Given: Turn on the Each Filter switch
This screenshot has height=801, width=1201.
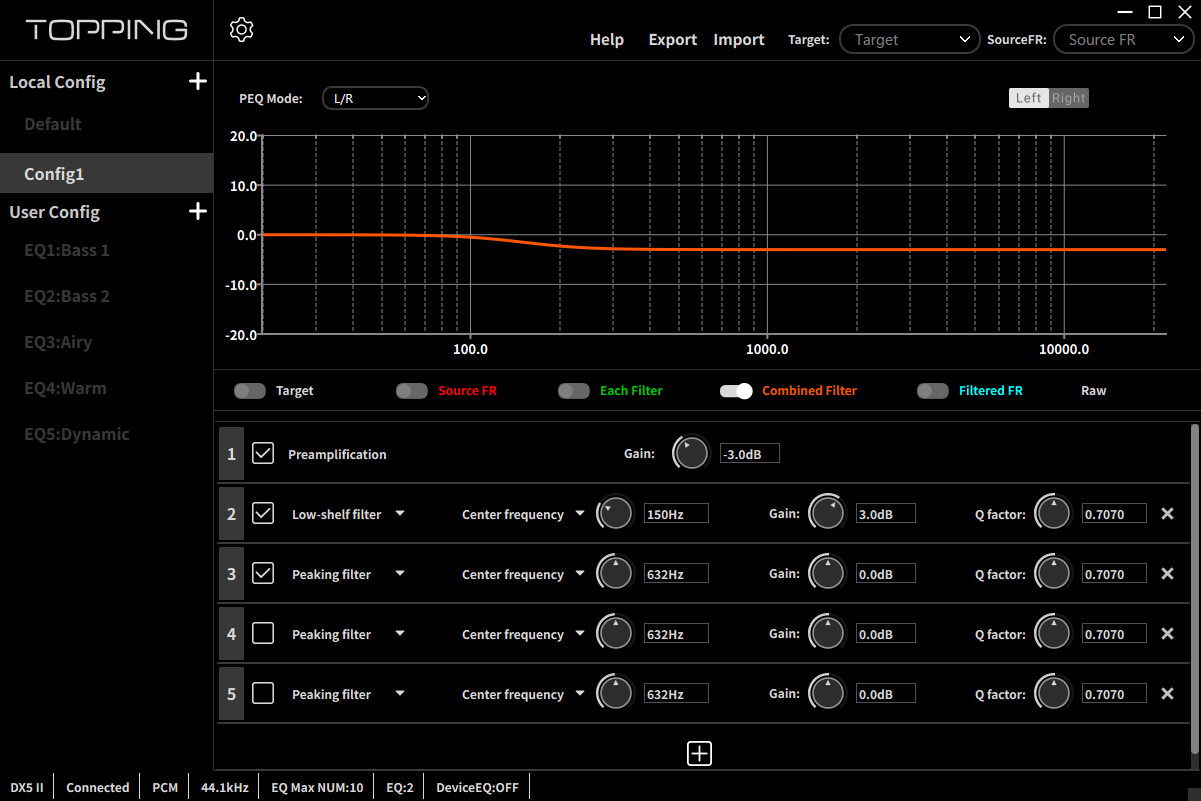Looking at the screenshot, I should click(574, 391).
